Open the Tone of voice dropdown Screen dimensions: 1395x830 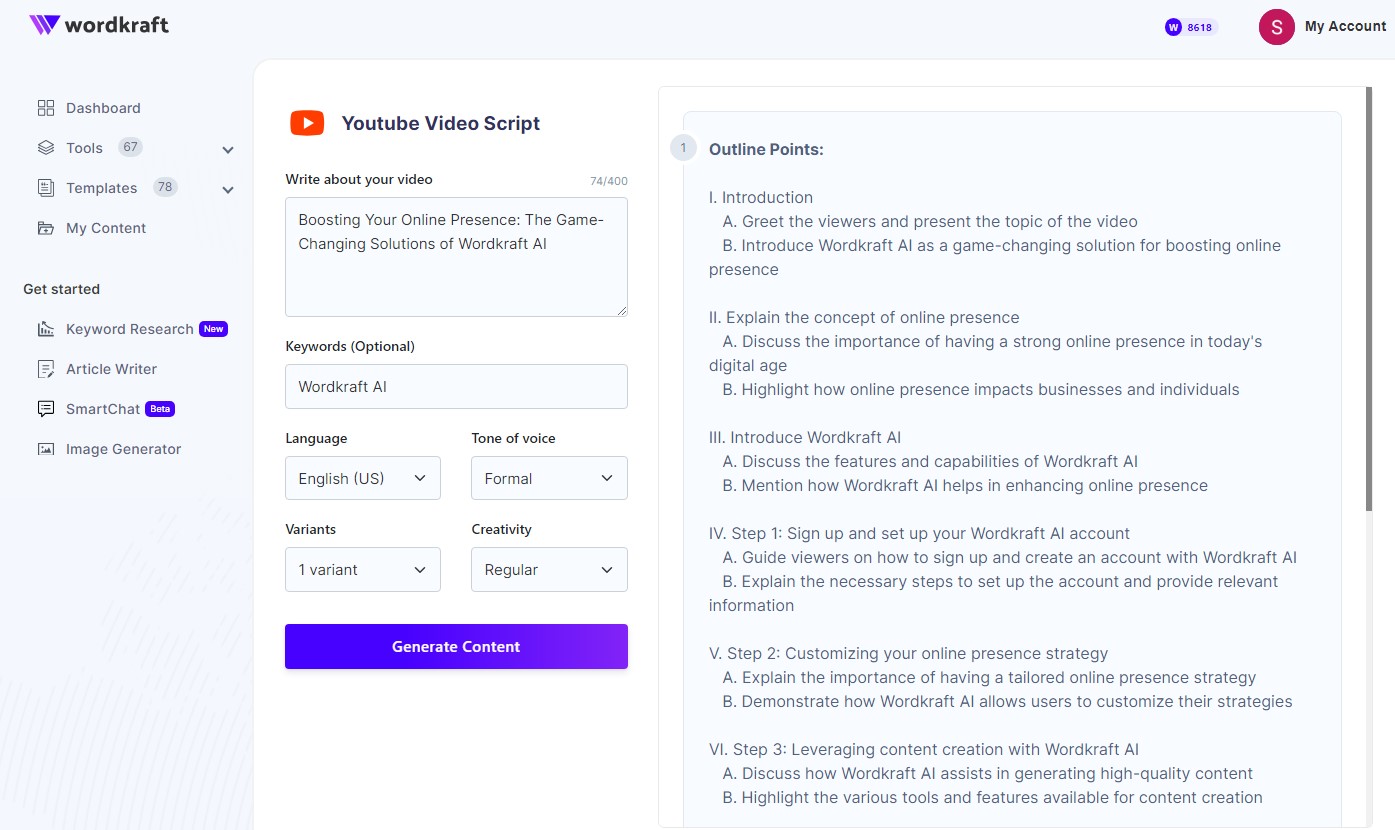[548, 478]
